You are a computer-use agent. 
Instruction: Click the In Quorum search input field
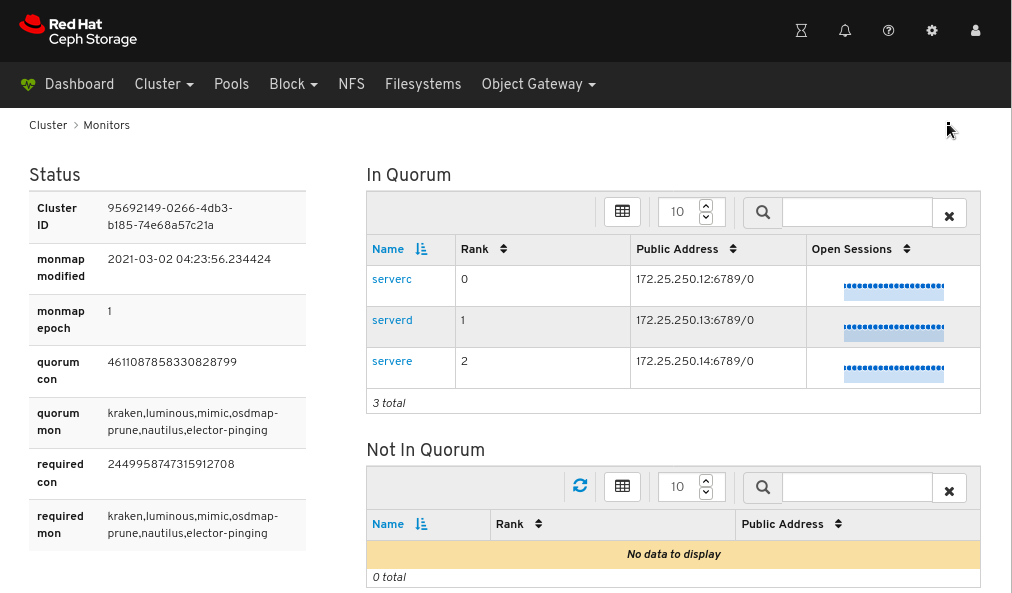coord(857,212)
